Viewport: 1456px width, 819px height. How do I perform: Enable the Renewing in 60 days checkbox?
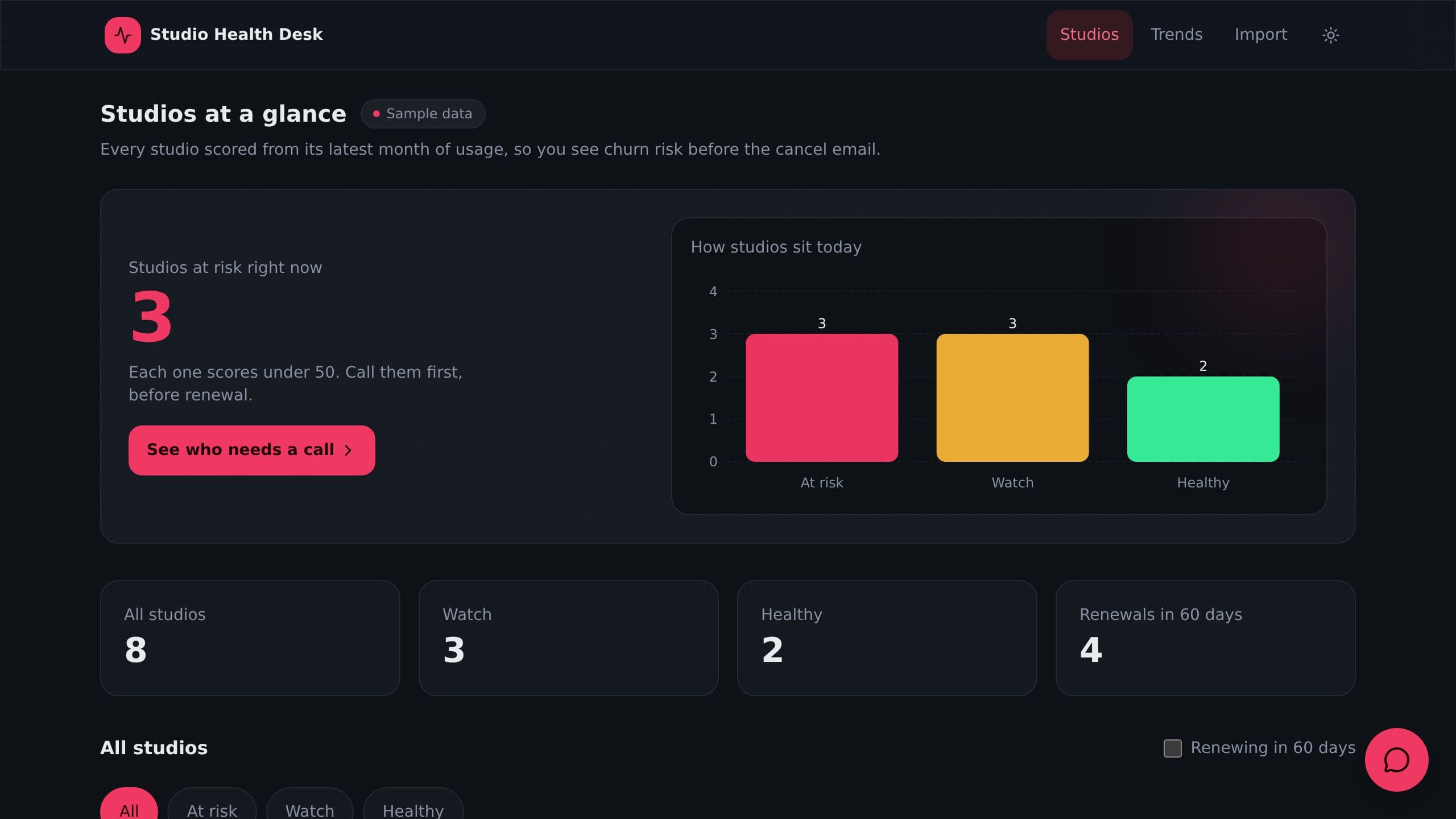(1172, 748)
